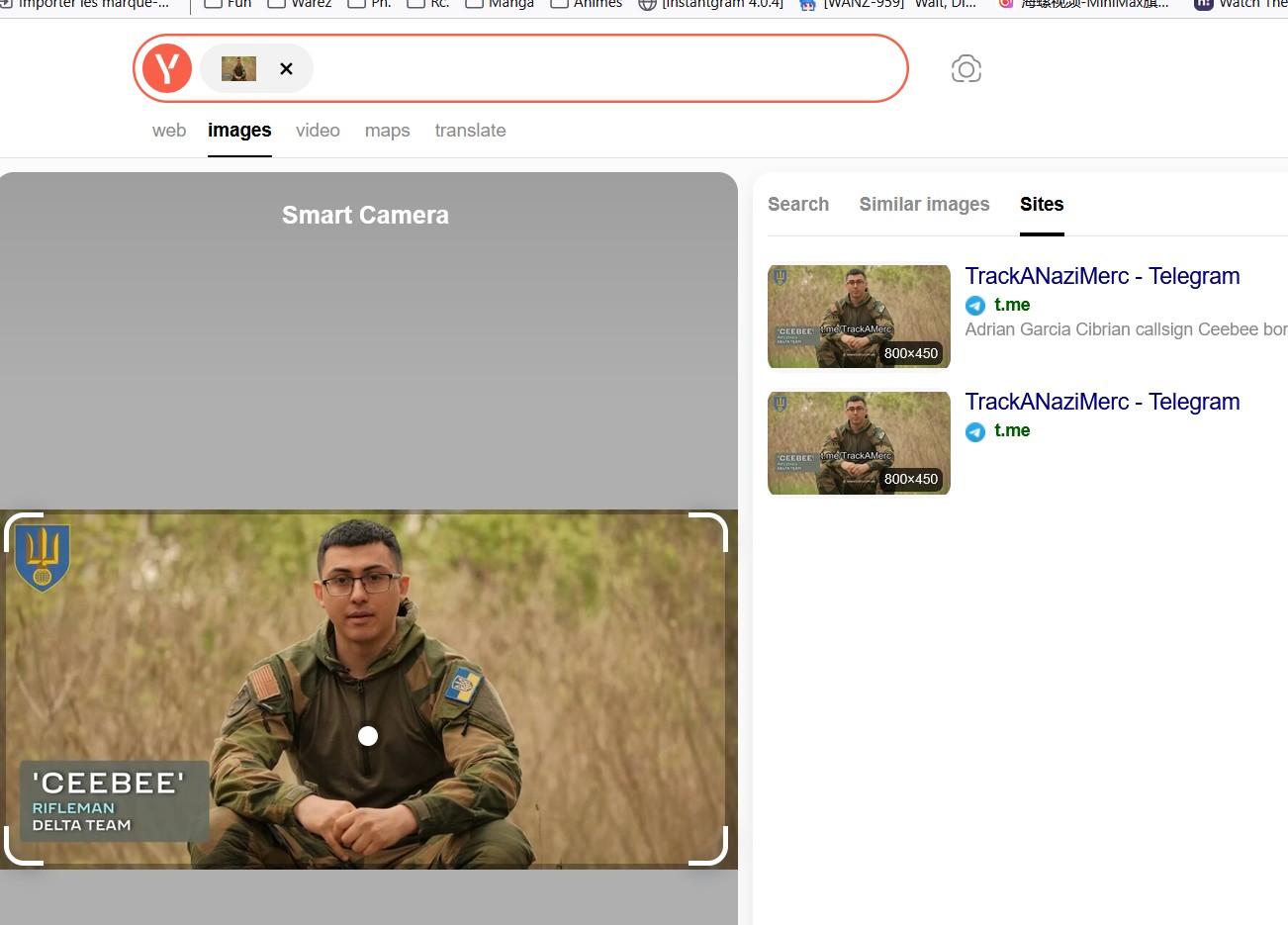Open the video tab
Viewport: 1288px width, 925px height.
pos(318,131)
